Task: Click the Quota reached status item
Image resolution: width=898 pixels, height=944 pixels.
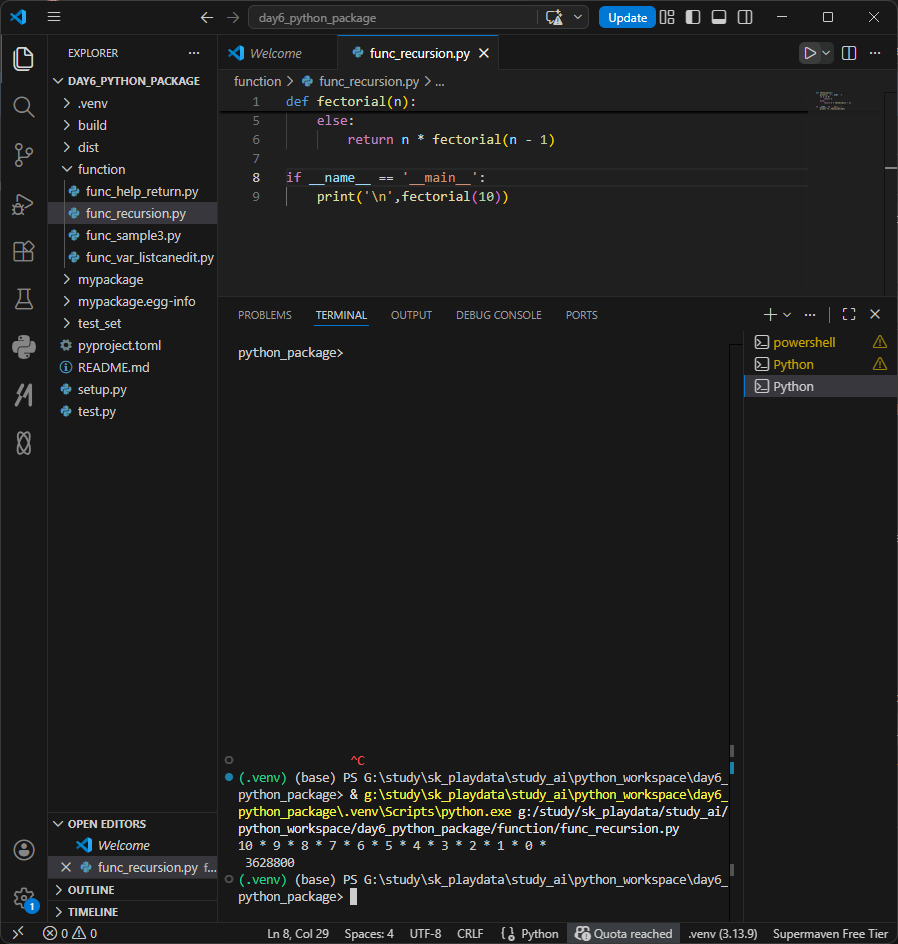Action: (624, 934)
